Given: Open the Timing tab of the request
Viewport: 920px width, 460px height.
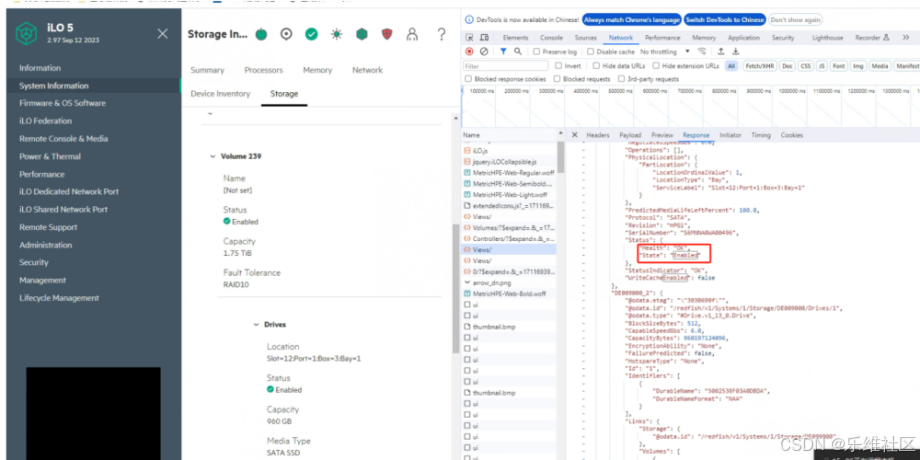Looking at the screenshot, I should click(760, 135).
